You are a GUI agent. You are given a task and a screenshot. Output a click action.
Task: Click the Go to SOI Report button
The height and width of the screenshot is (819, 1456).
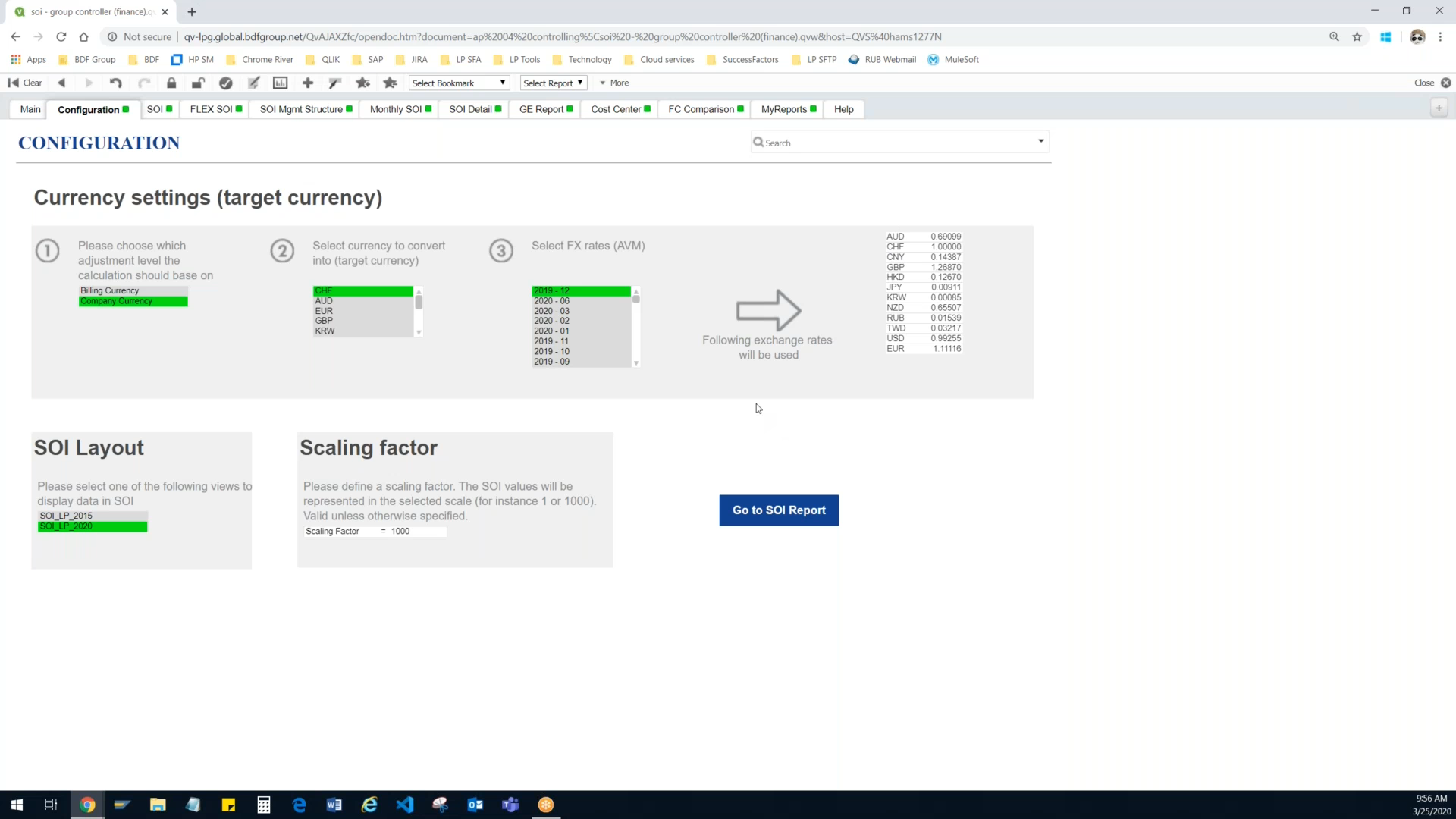tap(779, 510)
